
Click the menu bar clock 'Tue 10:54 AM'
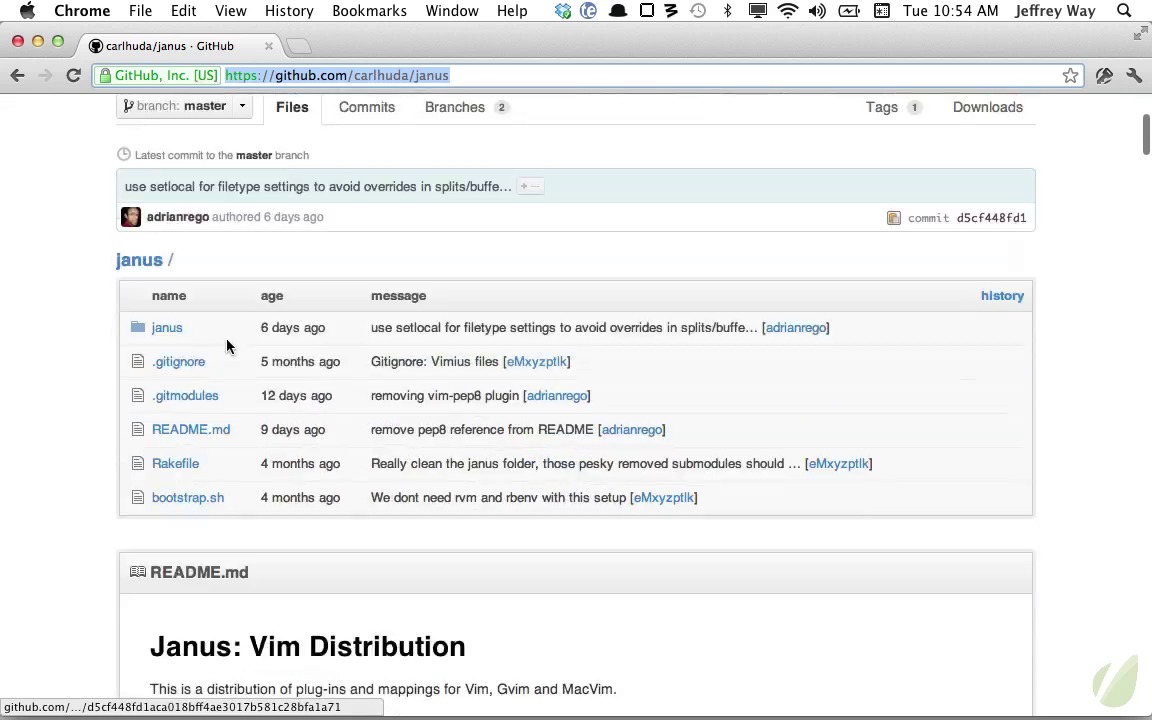tap(951, 10)
